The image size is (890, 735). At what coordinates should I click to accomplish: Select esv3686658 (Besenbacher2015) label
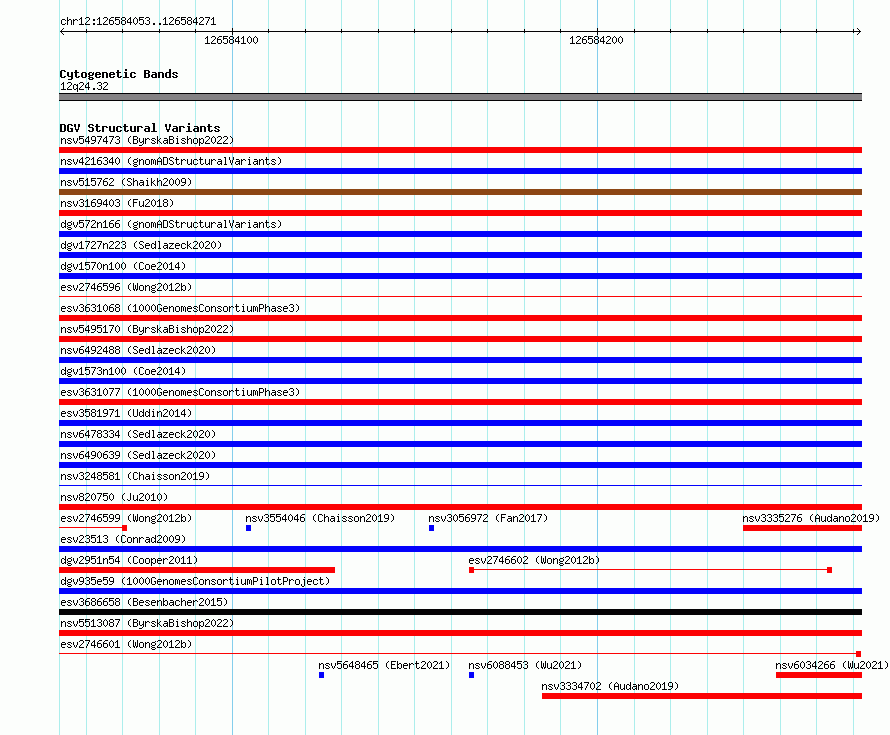144,602
